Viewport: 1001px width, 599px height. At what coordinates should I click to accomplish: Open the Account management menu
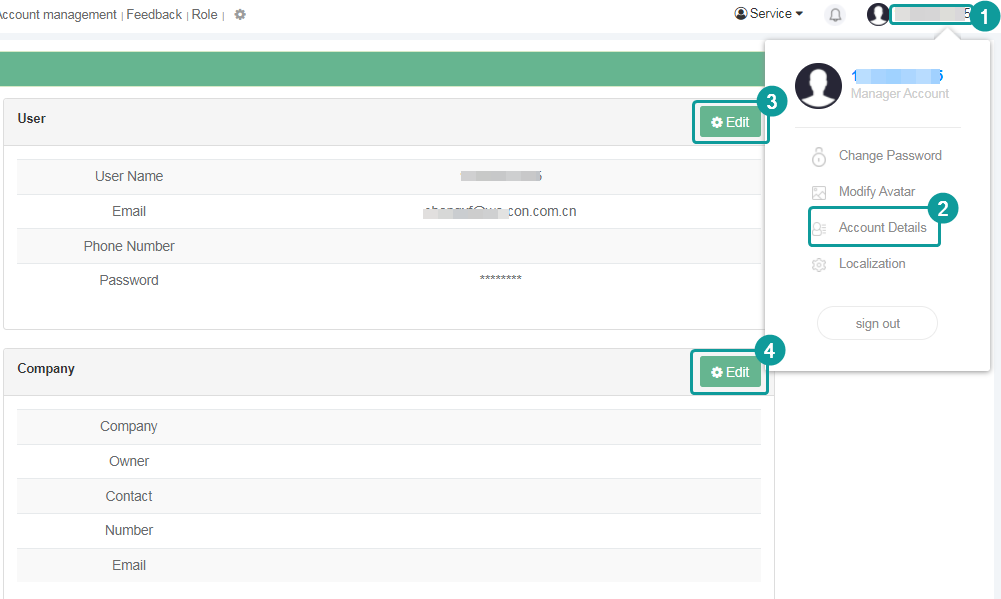point(55,14)
